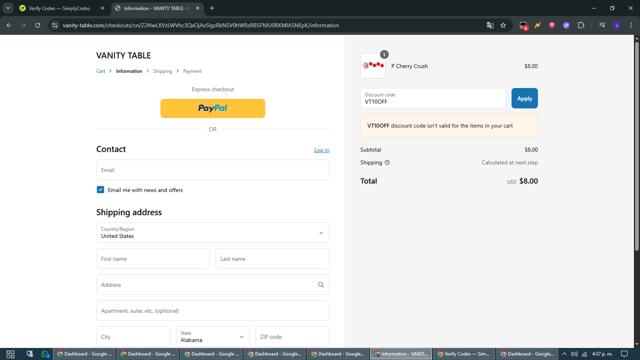The image size is (640, 360).
Task: Click Apartment, suite, etc. field
Action: (213, 311)
